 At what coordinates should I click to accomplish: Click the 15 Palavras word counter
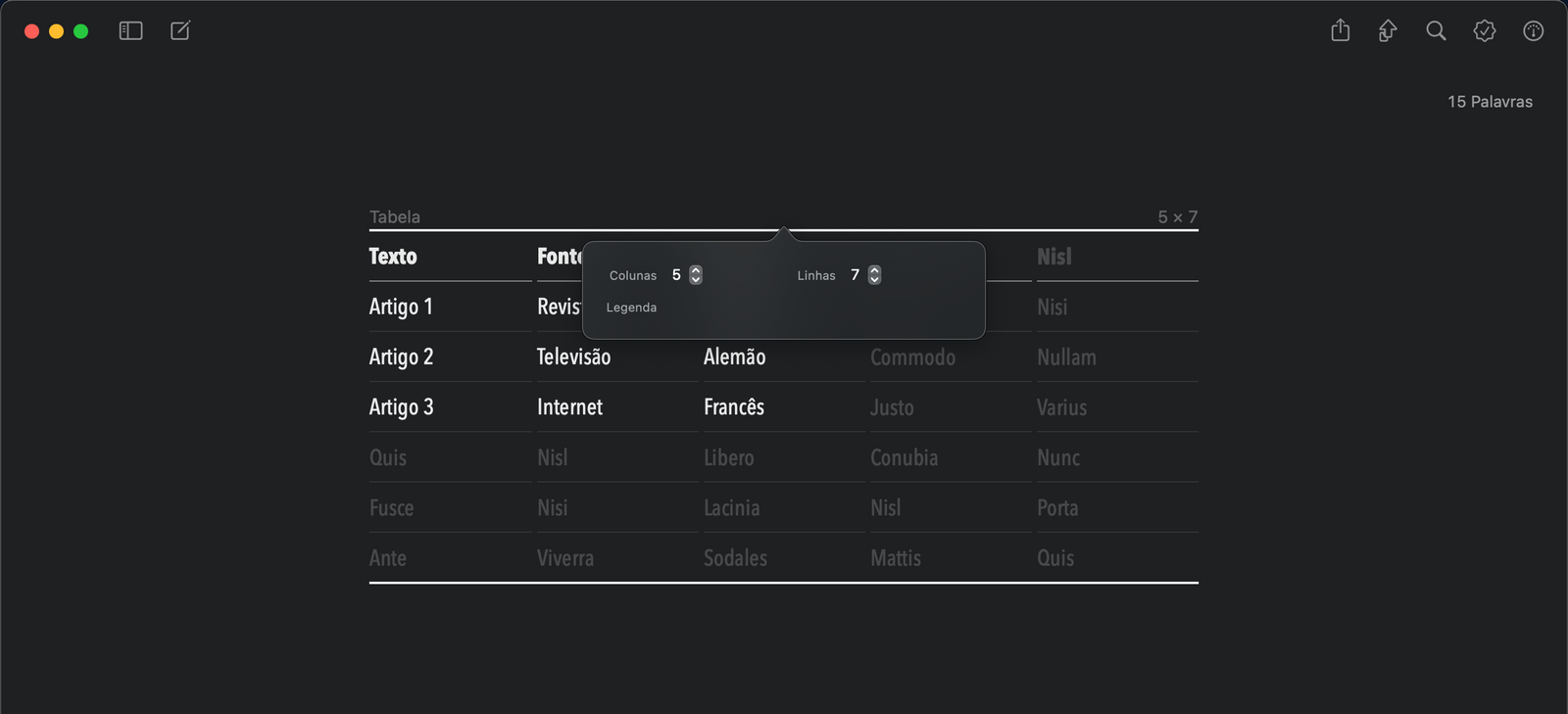1490,102
